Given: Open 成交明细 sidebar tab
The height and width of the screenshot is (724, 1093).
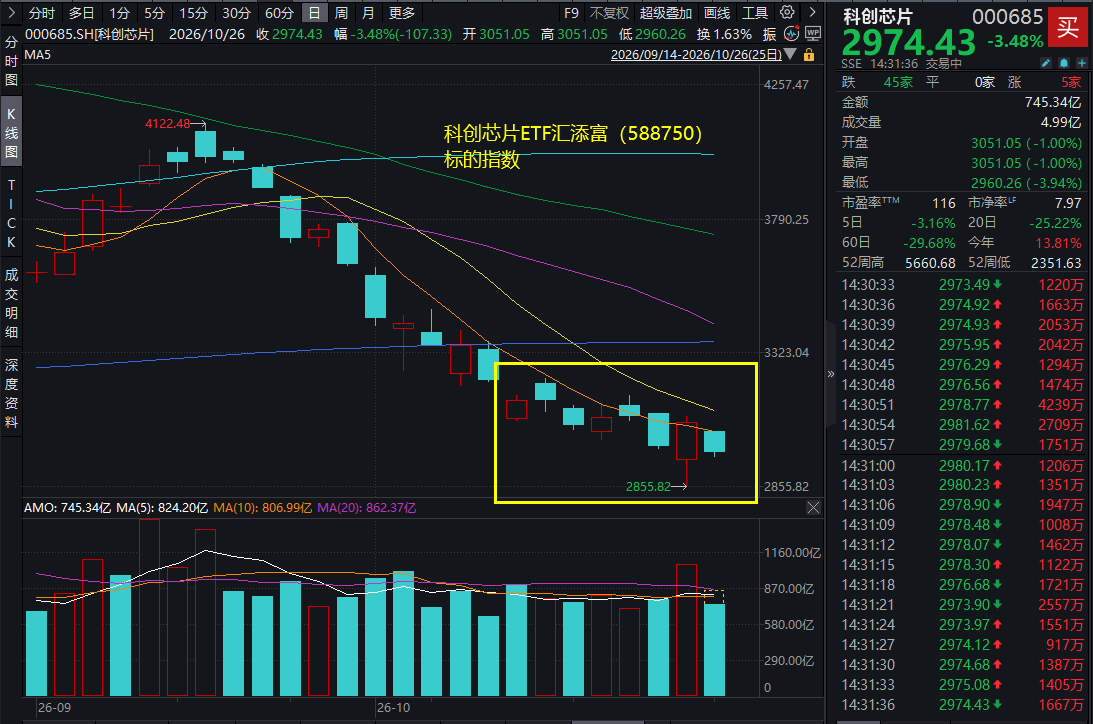Looking at the screenshot, I should (11, 303).
